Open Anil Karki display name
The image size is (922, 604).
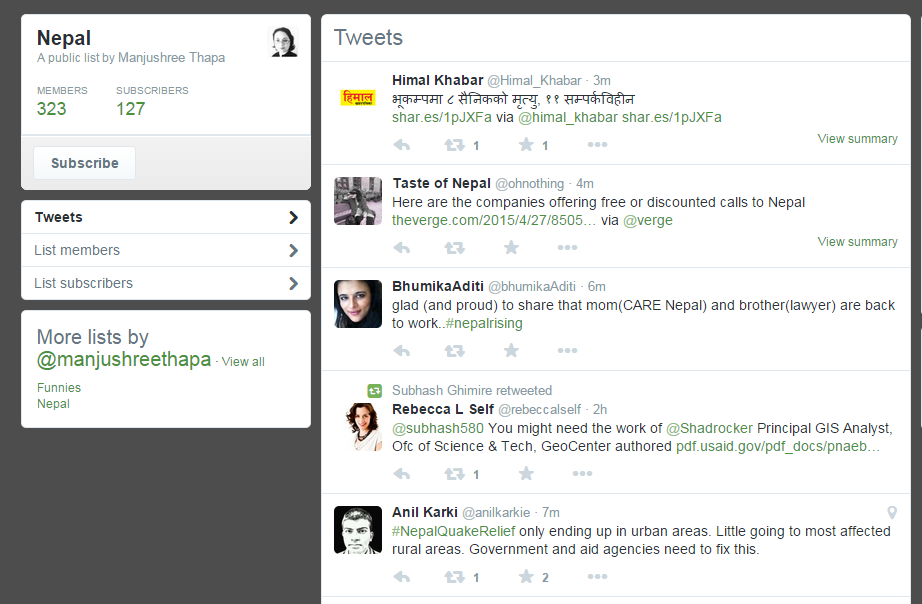click(x=425, y=512)
